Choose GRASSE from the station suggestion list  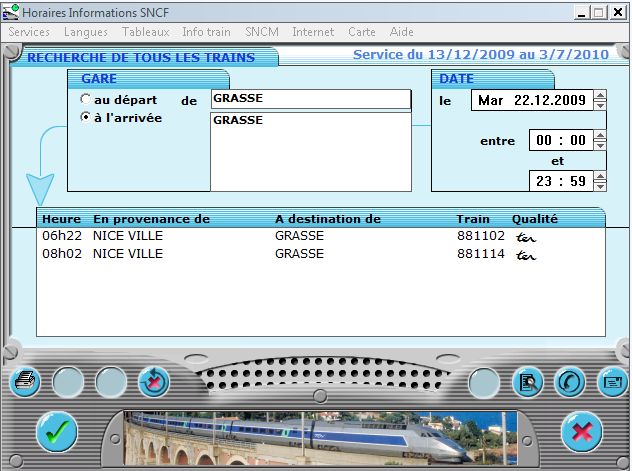(238, 120)
